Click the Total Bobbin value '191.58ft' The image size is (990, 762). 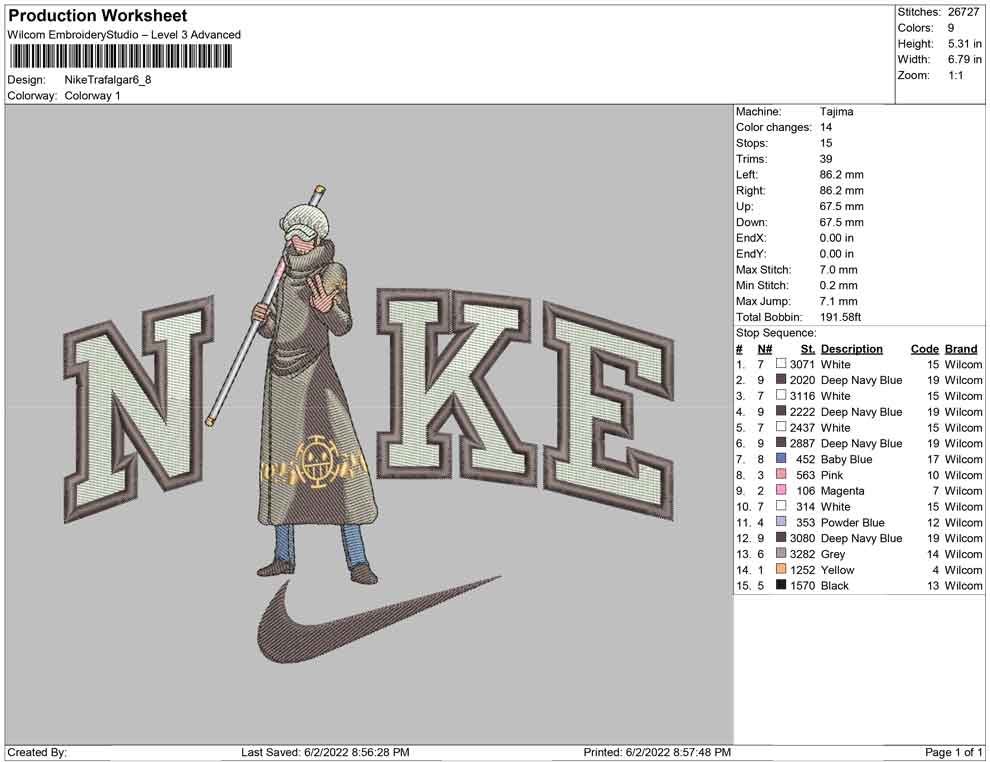point(840,317)
